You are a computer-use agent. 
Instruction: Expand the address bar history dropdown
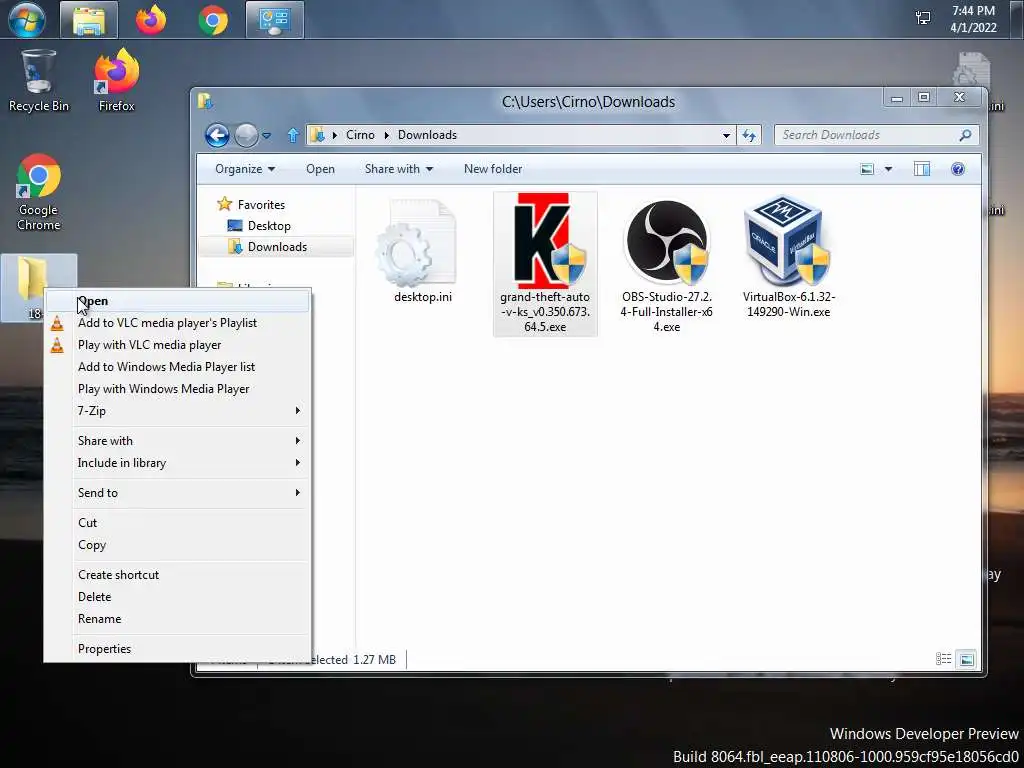pos(726,135)
